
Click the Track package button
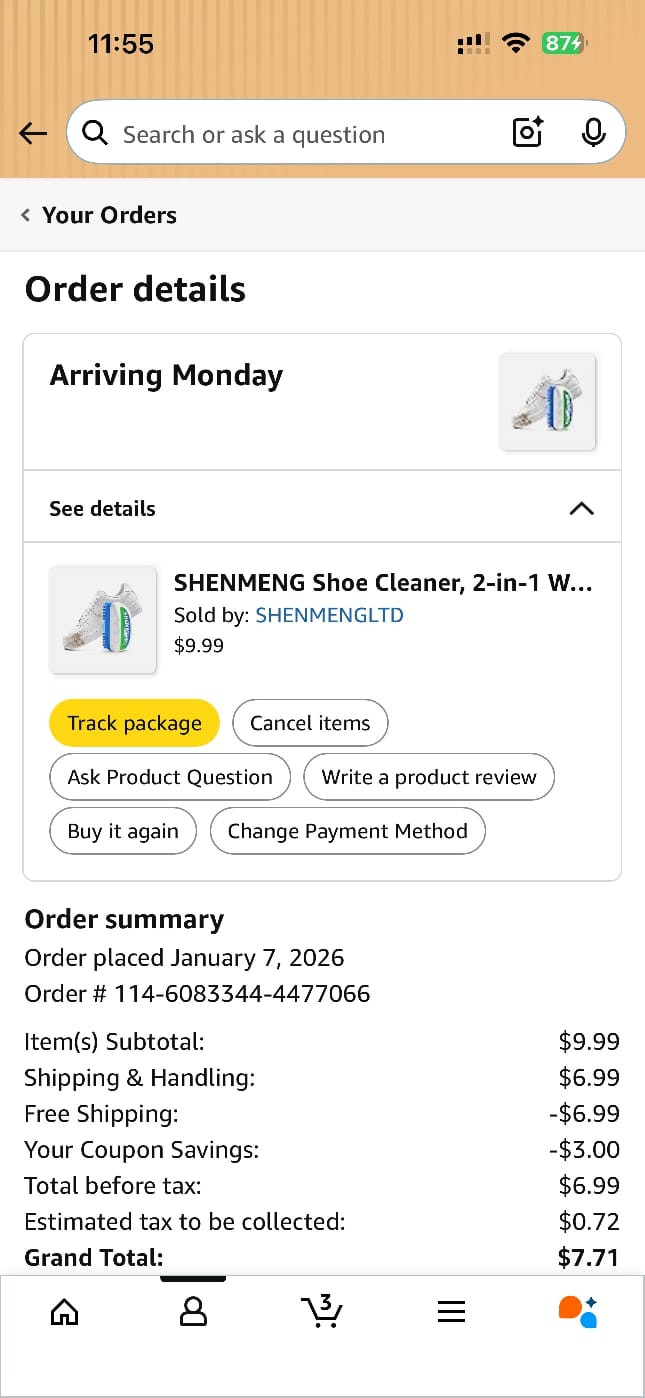pos(134,723)
